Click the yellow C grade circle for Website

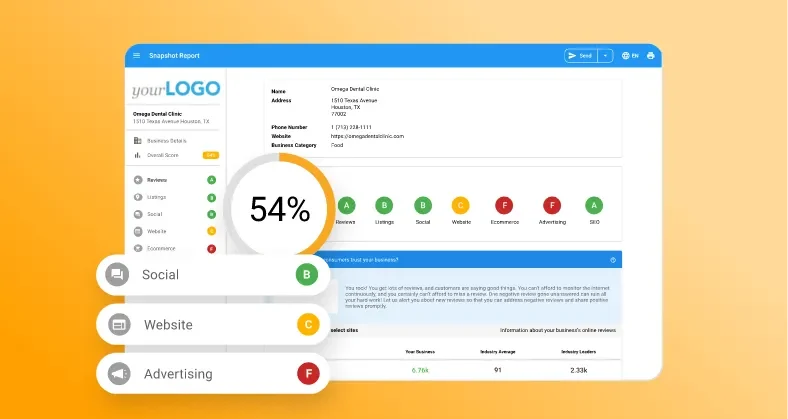[460, 205]
